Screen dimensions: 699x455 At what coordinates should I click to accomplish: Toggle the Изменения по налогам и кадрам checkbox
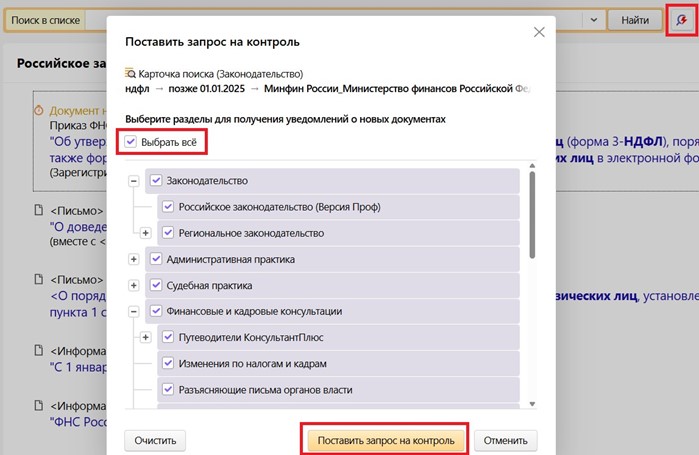(x=168, y=363)
